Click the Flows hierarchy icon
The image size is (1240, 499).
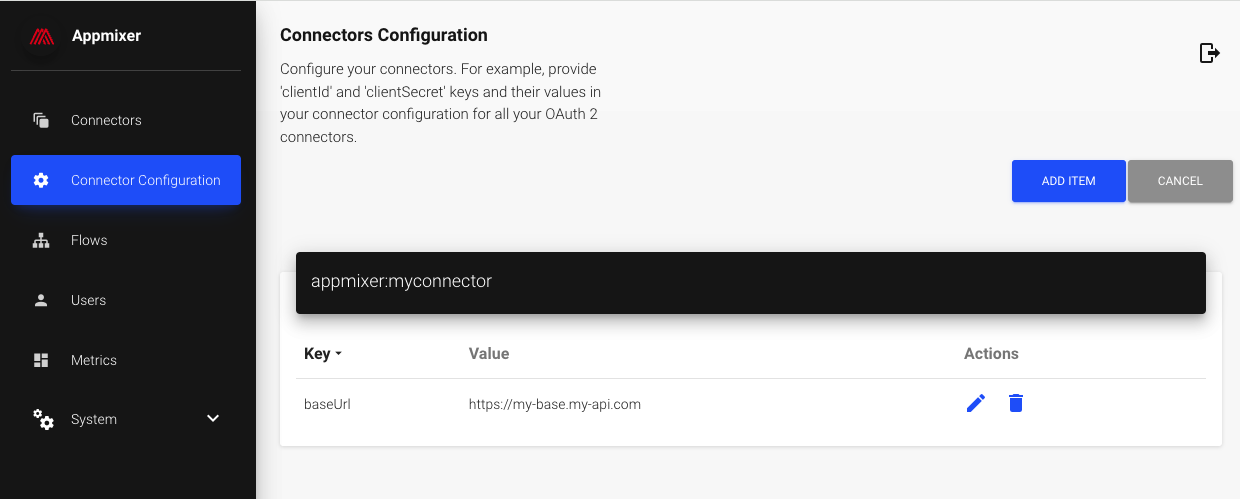[x=41, y=240]
